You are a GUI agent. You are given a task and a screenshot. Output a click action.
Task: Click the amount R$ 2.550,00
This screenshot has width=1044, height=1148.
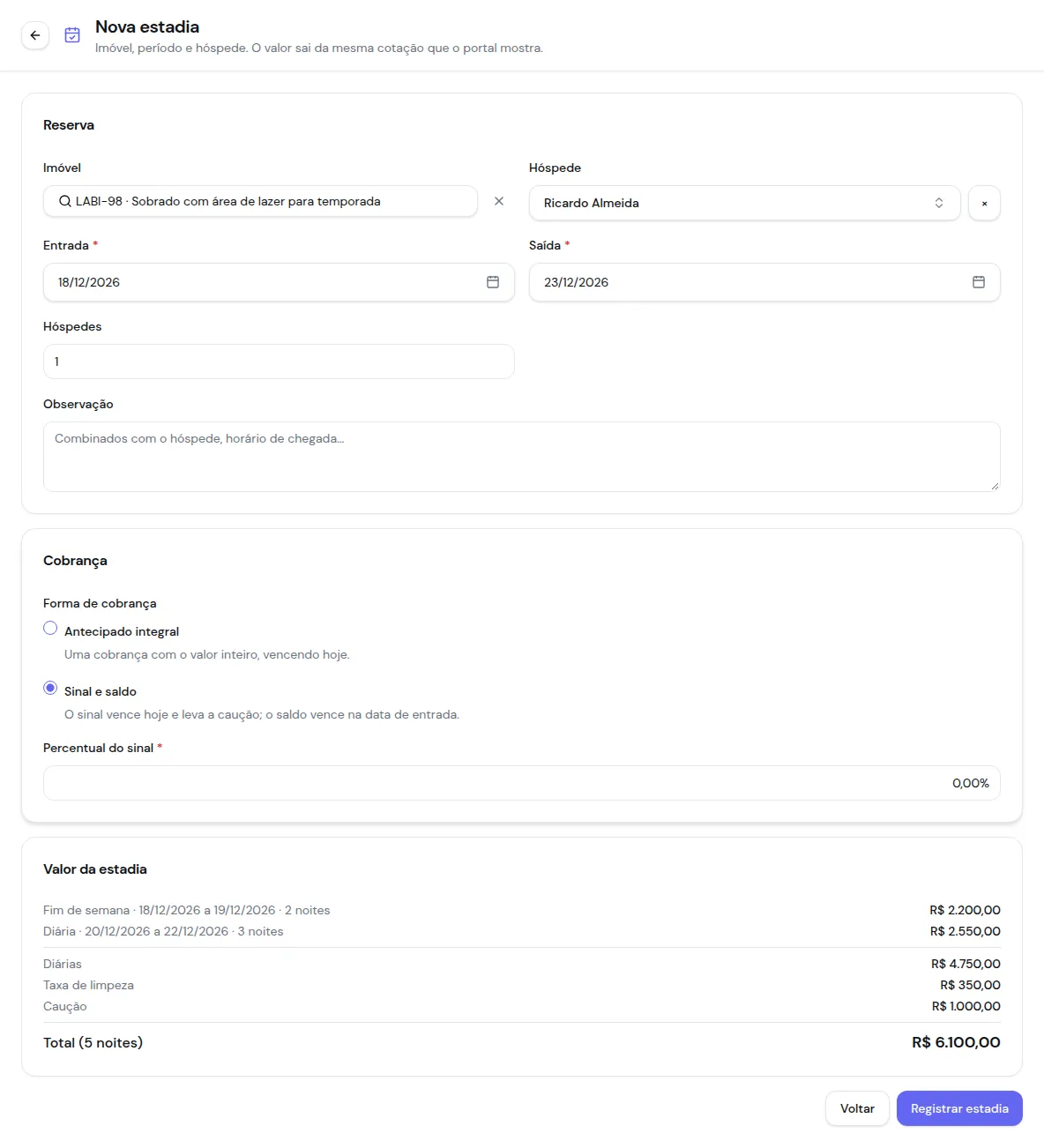[x=965, y=931]
